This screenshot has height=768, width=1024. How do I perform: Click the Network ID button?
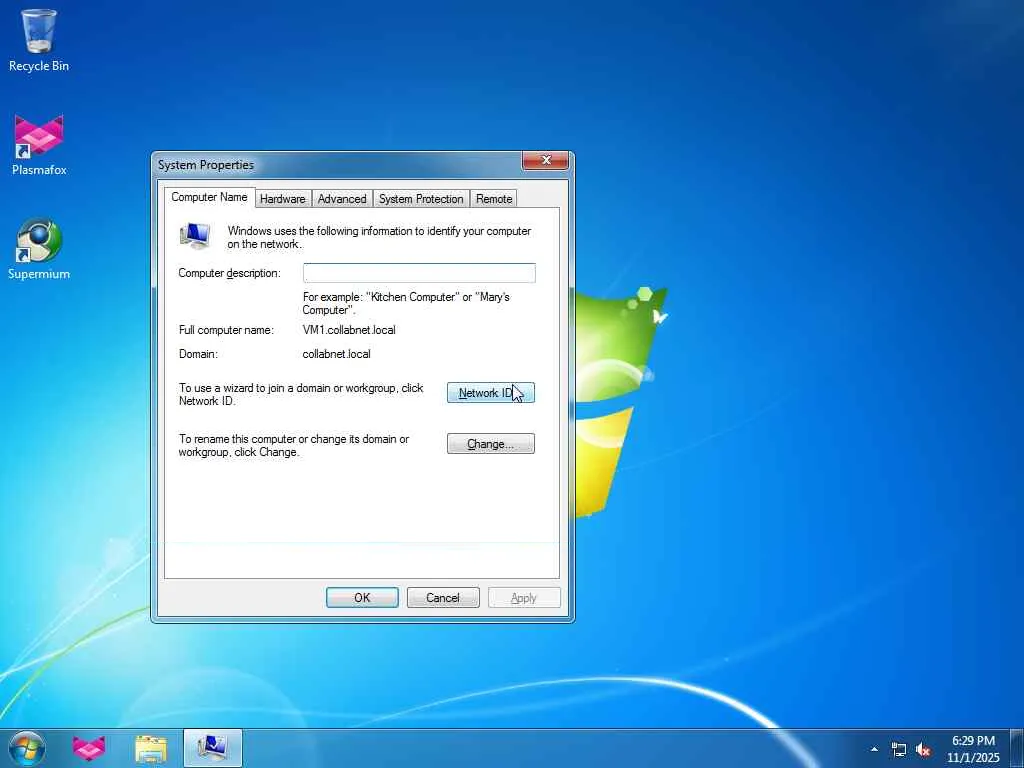(490, 392)
